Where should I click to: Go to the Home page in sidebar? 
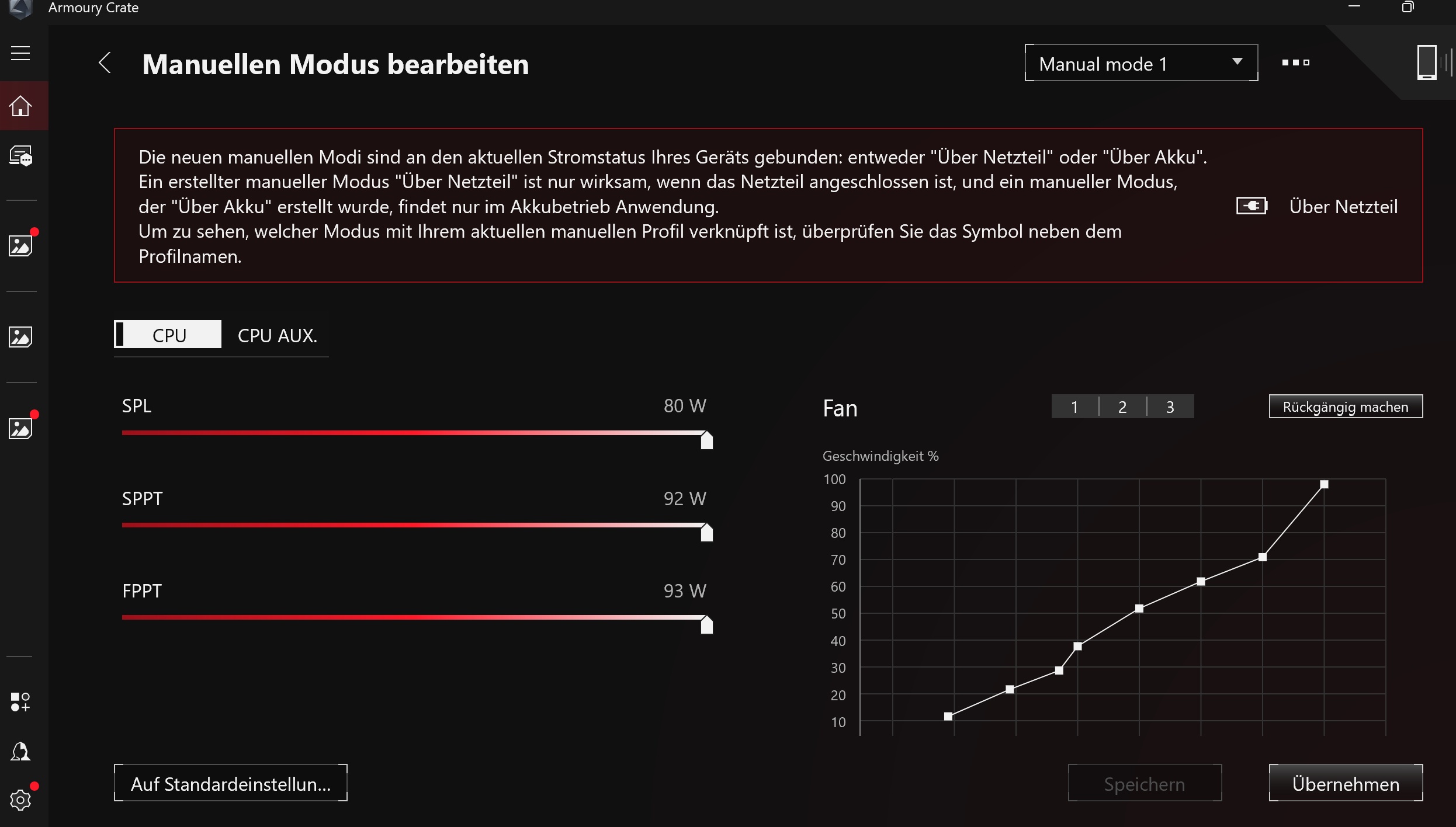pos(20,106)
